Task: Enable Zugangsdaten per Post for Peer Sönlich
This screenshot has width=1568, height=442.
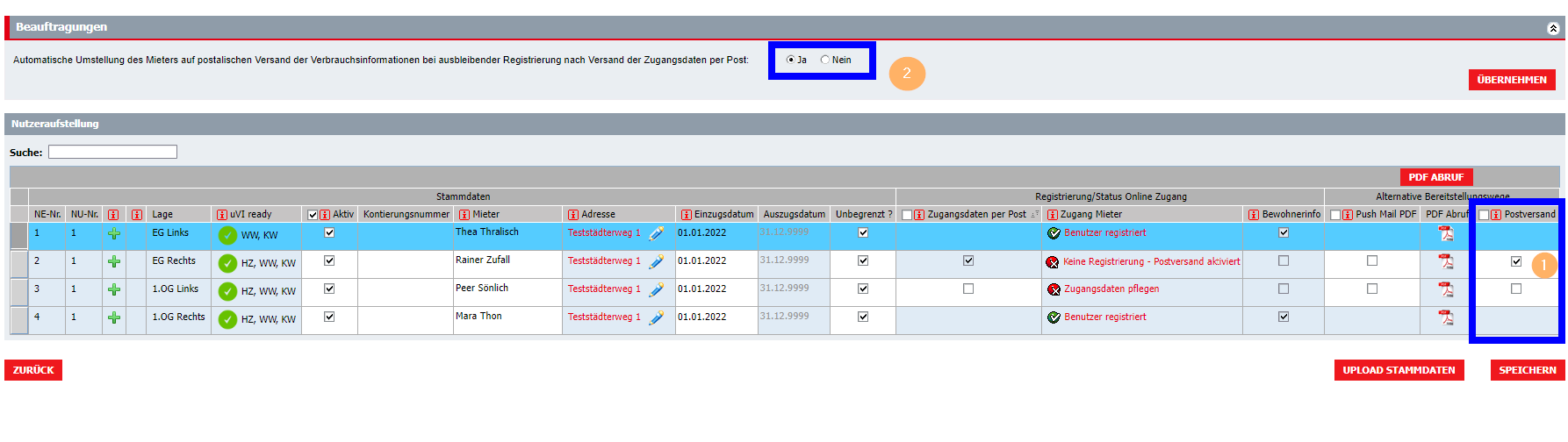Action: (x=967, y=289)
